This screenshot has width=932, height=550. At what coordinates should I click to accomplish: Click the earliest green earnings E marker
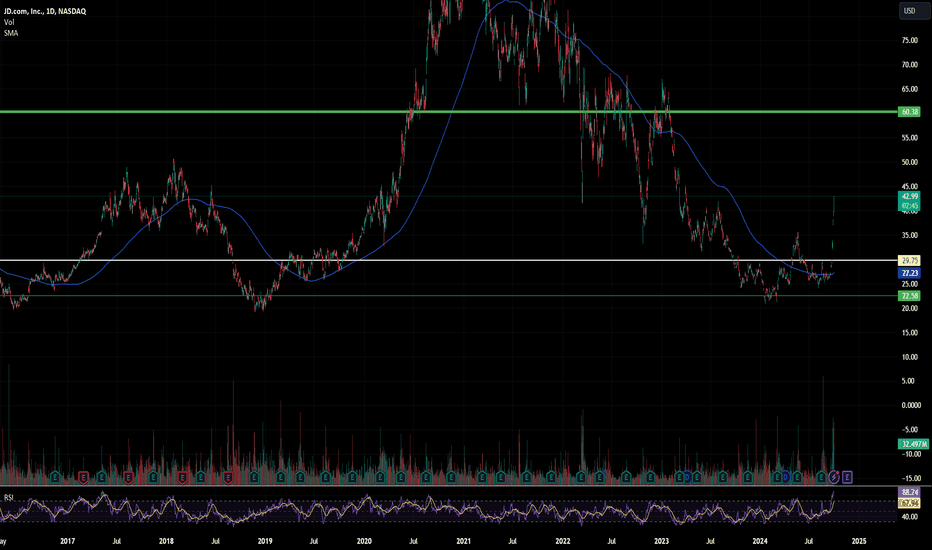point(55,477)
